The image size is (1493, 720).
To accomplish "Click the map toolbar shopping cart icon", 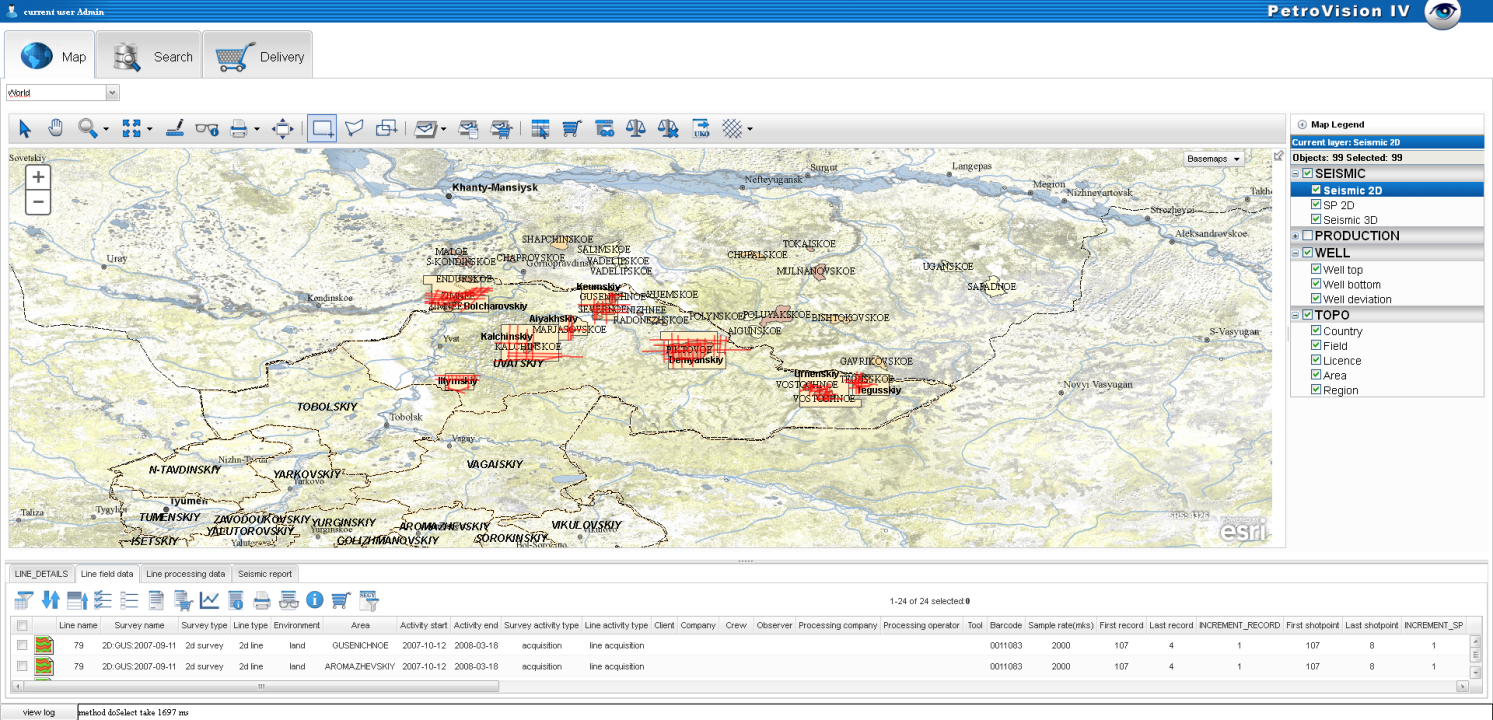I will 572,128.
